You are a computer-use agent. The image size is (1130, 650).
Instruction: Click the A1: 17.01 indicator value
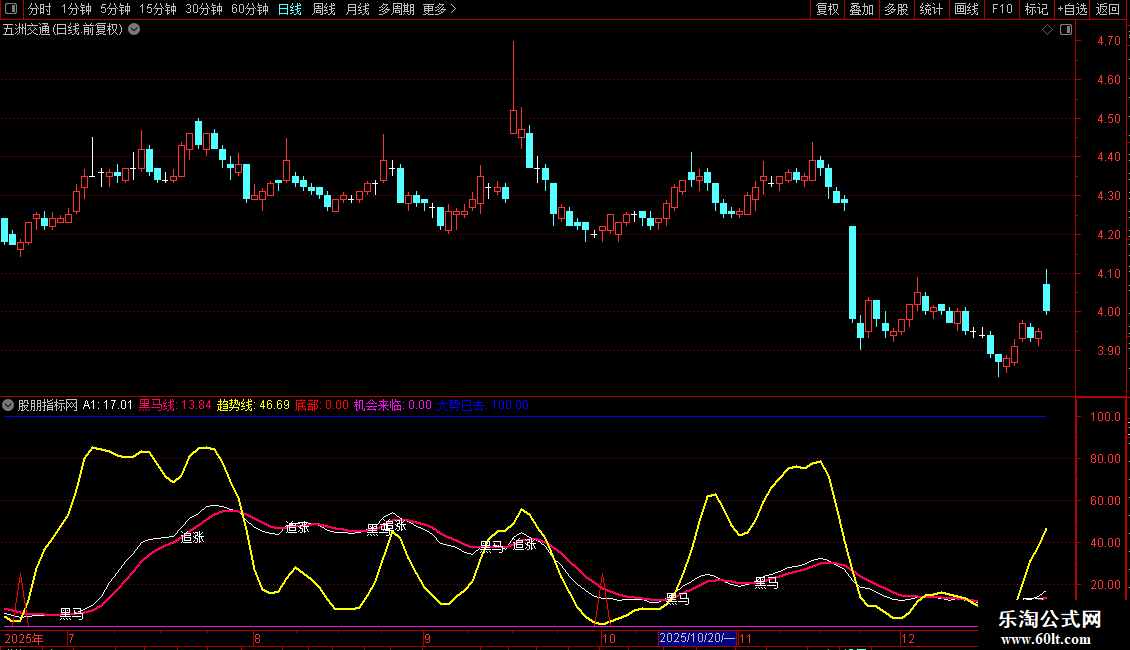coord(107,405)
